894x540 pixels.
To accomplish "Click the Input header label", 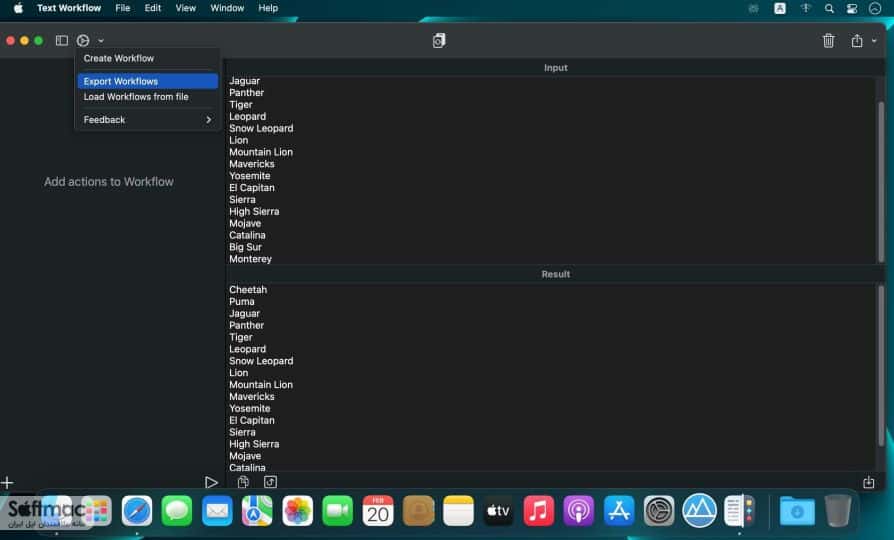I will 555,68.
